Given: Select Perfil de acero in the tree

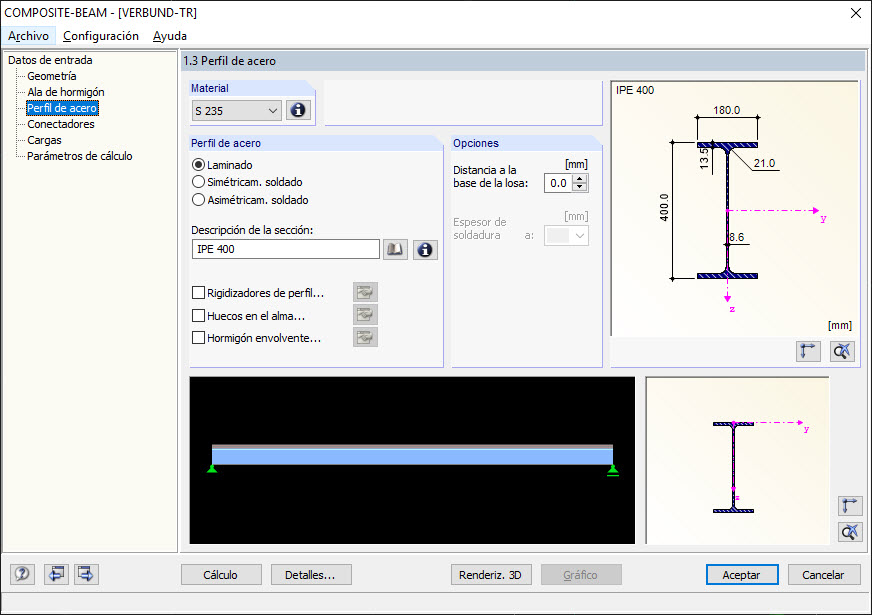Looking at the screenshot, I should [x=62, y=108].
